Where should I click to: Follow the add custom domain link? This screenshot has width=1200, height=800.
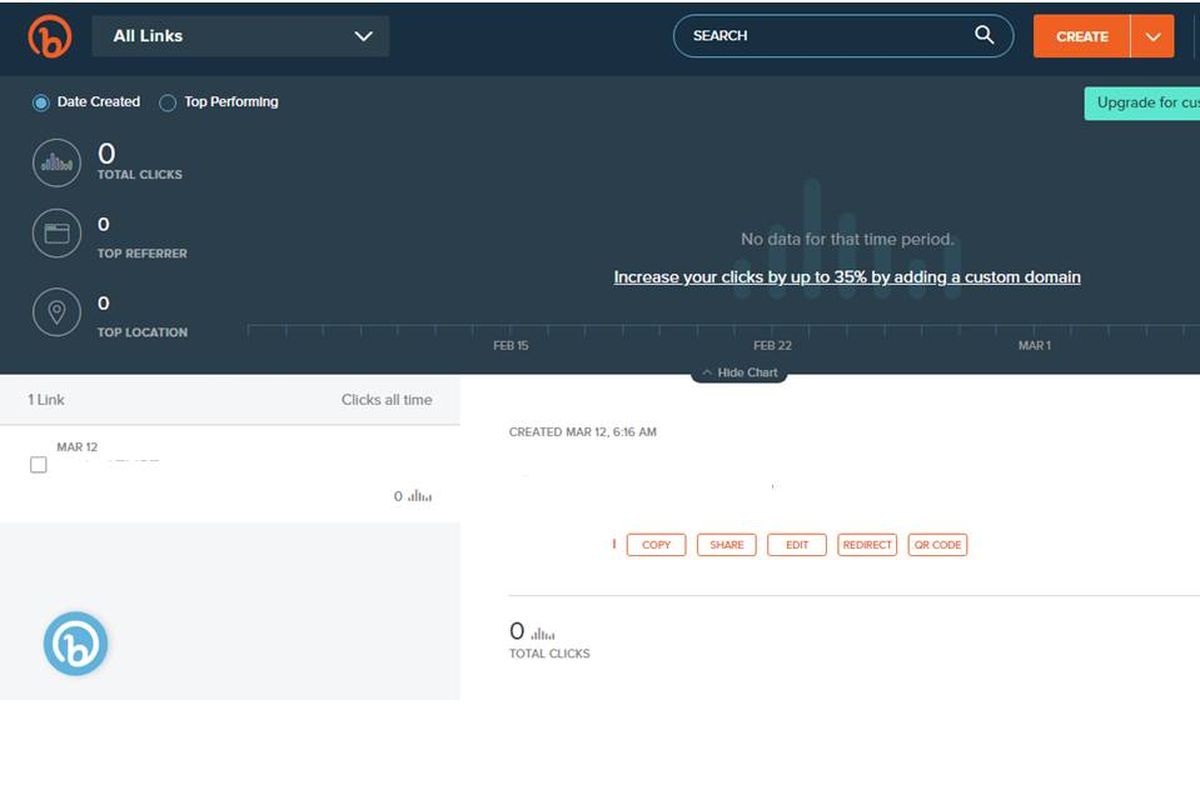(847, 277)
